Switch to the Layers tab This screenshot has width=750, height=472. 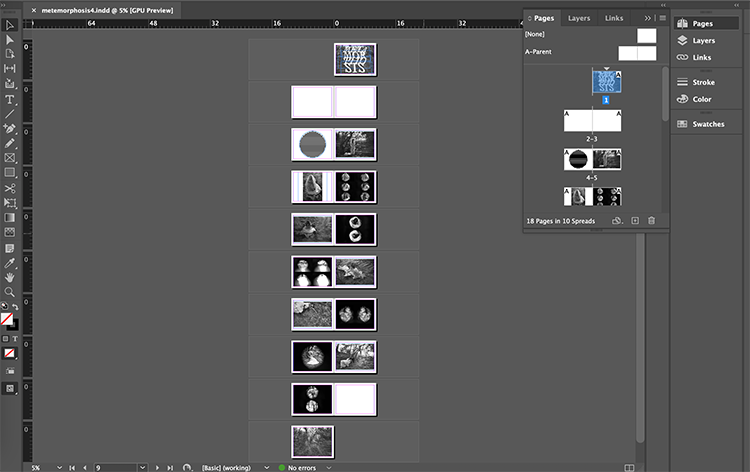tap(578, 18)
